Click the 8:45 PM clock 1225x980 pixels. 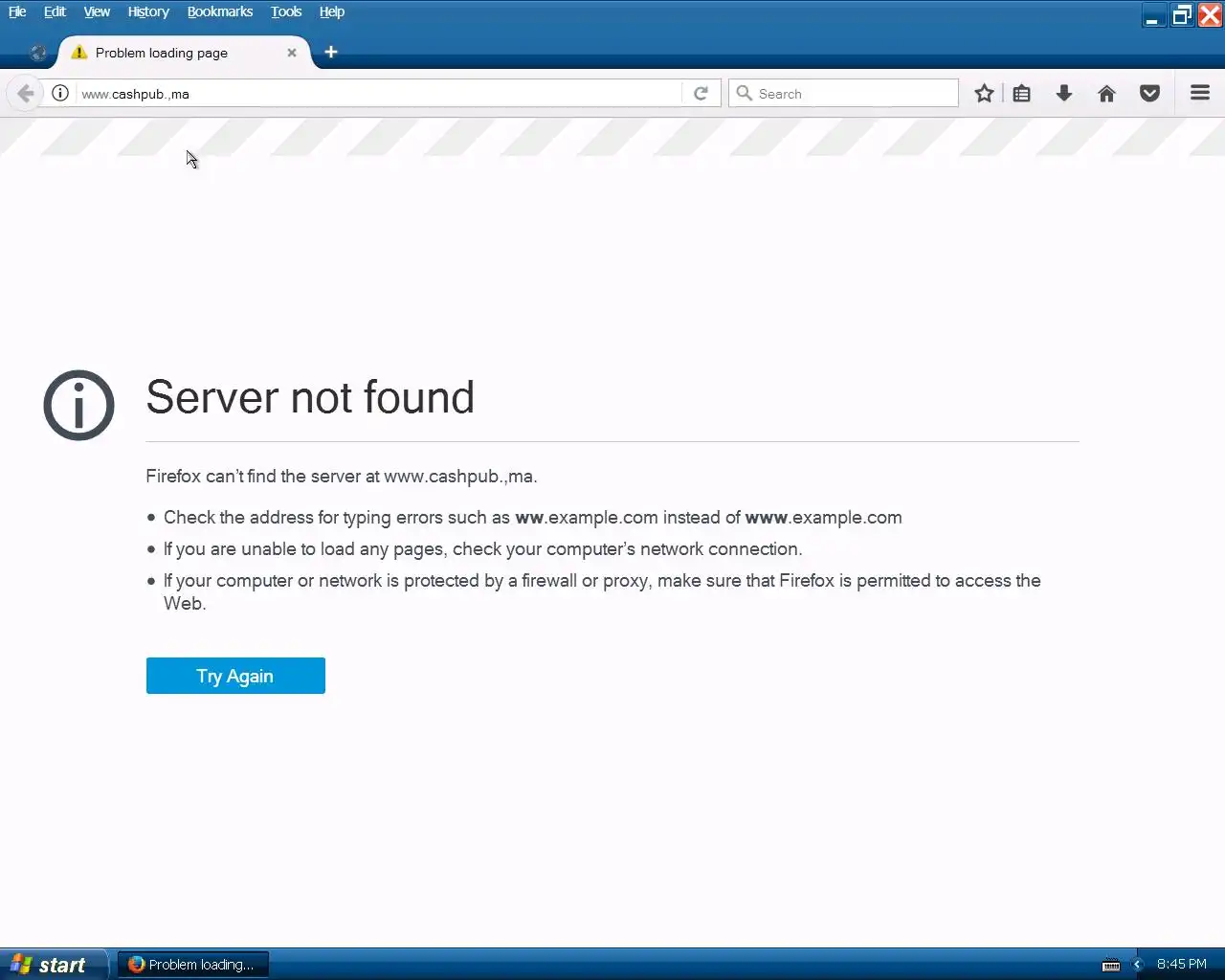click(1182, 964)
